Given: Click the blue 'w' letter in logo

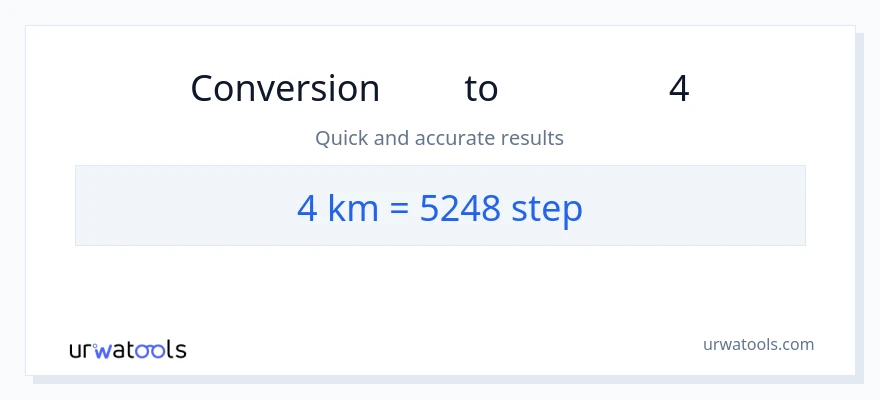Looking at the screenshot, I should pos(103,350).
